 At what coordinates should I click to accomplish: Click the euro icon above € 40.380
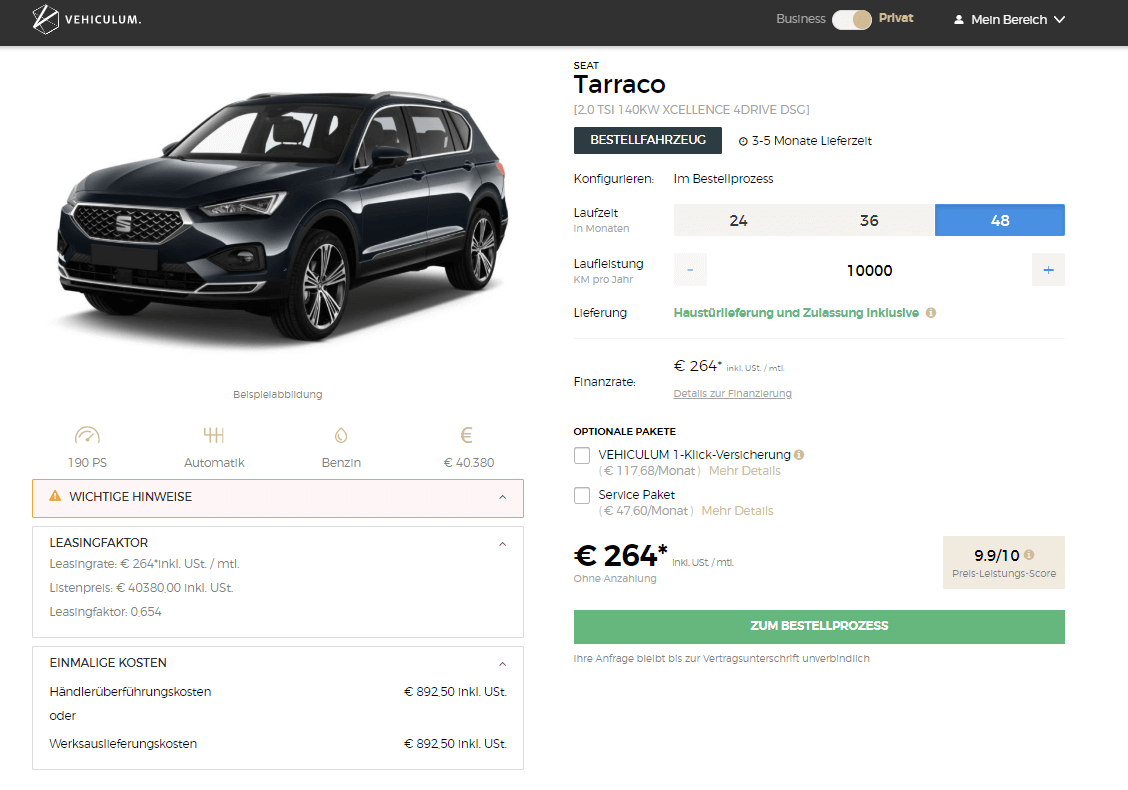(466, 436)
